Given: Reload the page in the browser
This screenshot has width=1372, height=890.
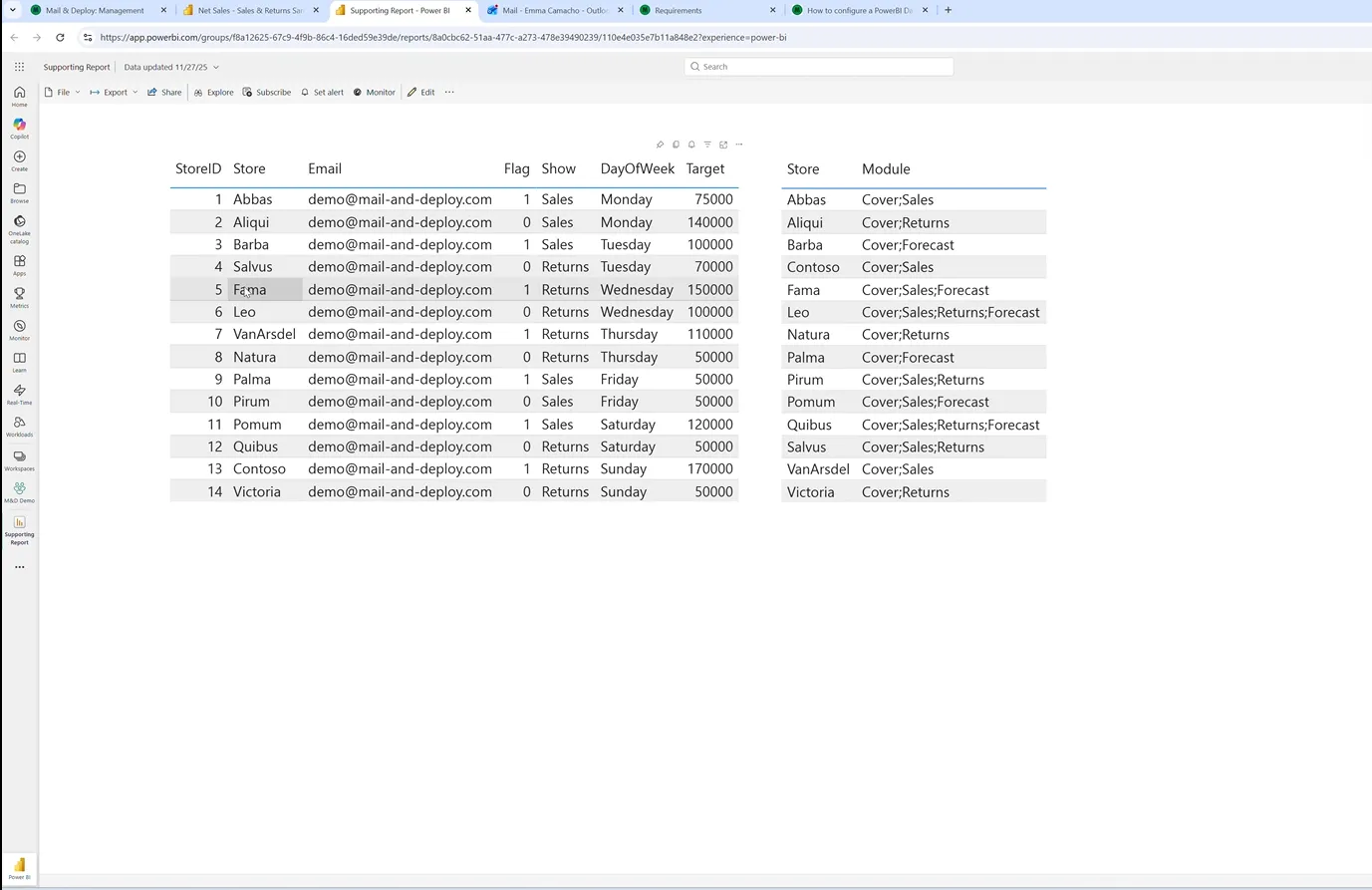Looking at the screenshot, I should coord(60,38).
